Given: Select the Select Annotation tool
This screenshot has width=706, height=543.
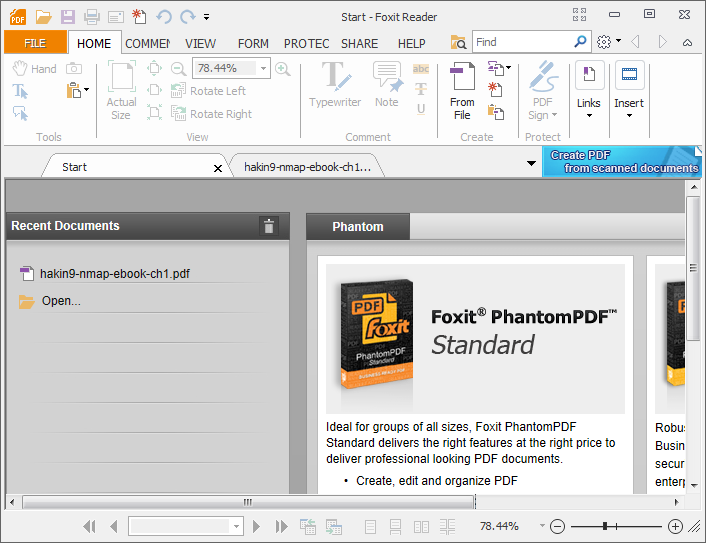Looking at the screenshot, I should tap(20, 113).
